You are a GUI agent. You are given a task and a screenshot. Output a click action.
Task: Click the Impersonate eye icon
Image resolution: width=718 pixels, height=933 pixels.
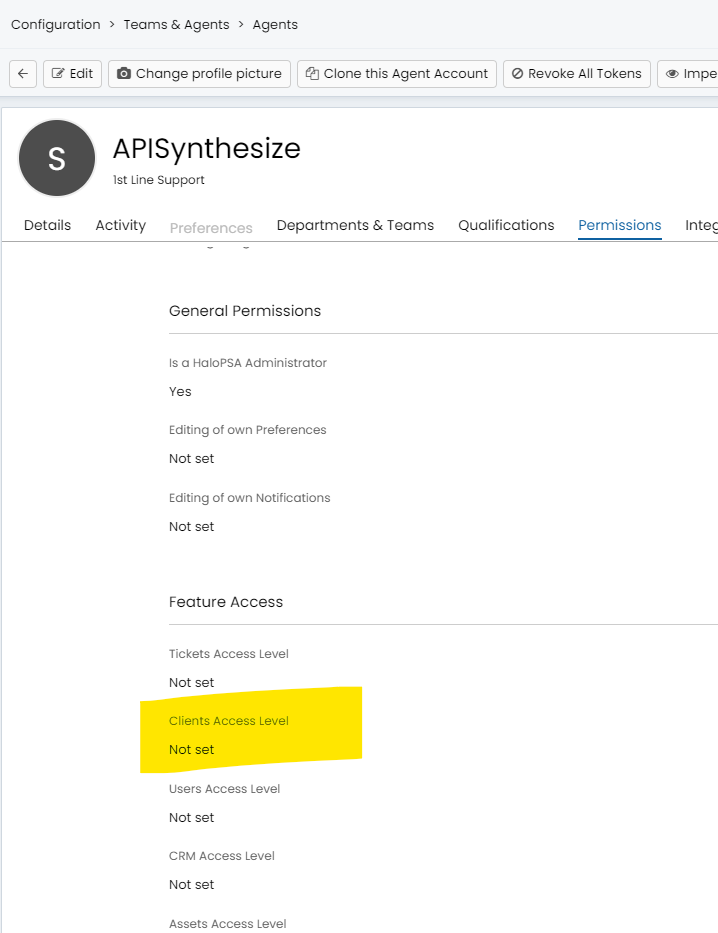coord(673,74)
